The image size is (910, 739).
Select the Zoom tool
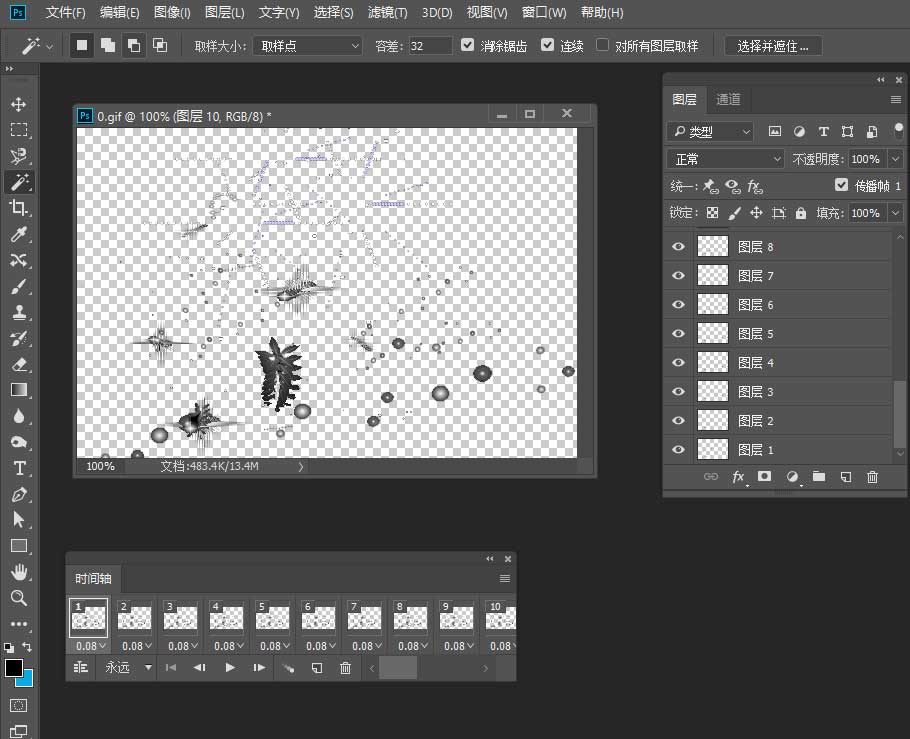coord(19,598)
